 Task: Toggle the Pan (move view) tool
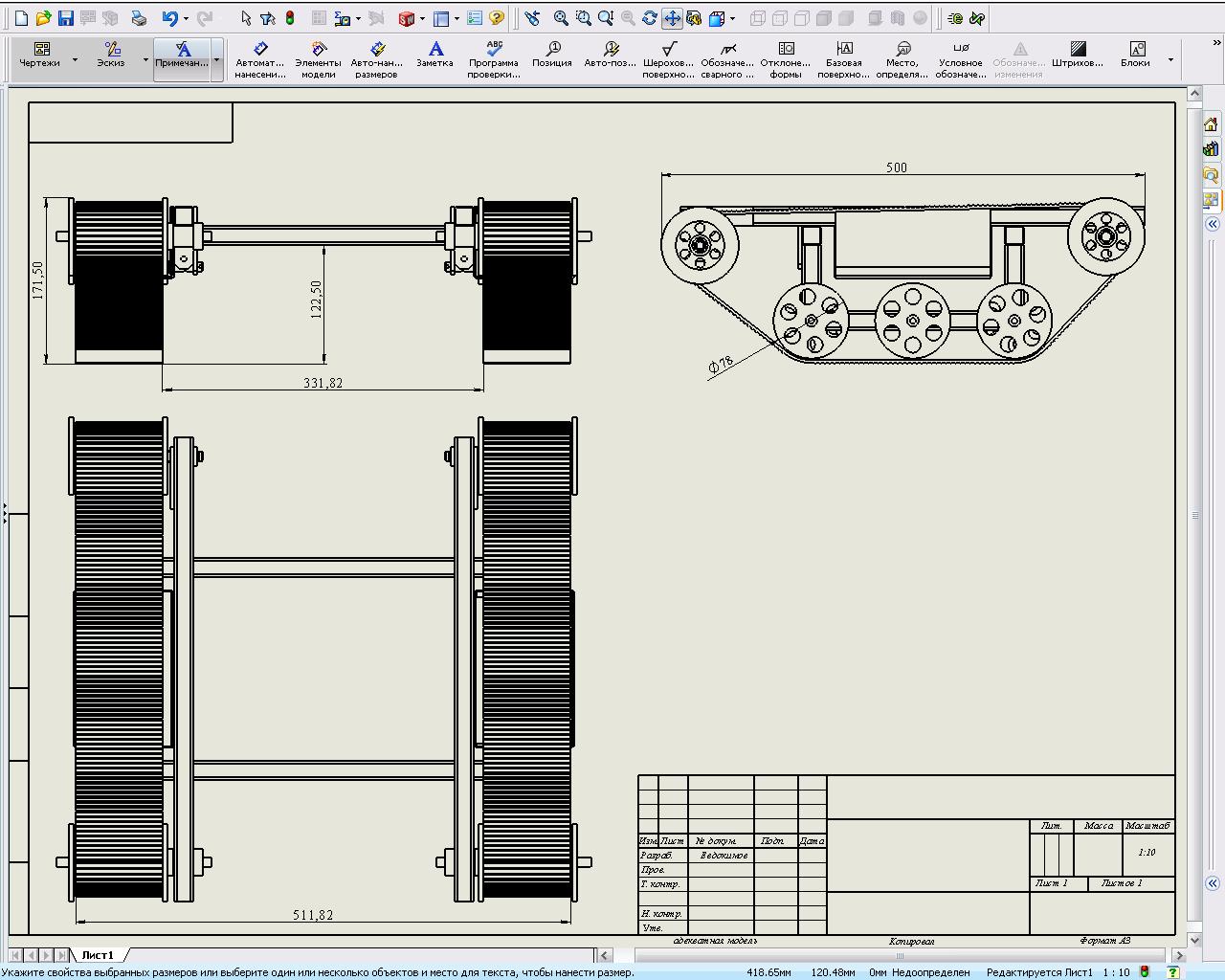672,18
